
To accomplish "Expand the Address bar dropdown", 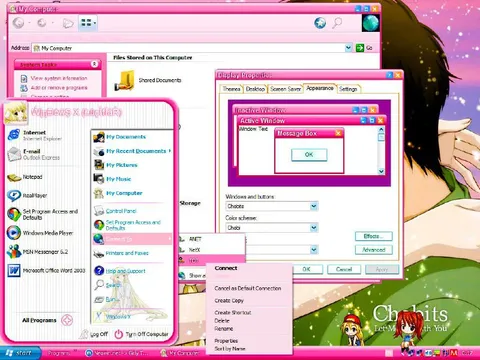I will (x=348, y=48).
